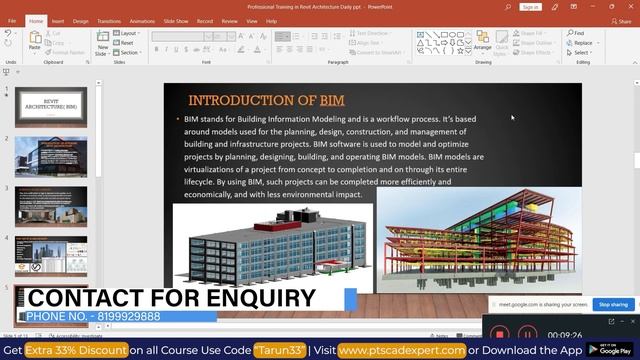The image size is (640, 360).
Task: Pause the screen recording
Action: pos(527,334)
